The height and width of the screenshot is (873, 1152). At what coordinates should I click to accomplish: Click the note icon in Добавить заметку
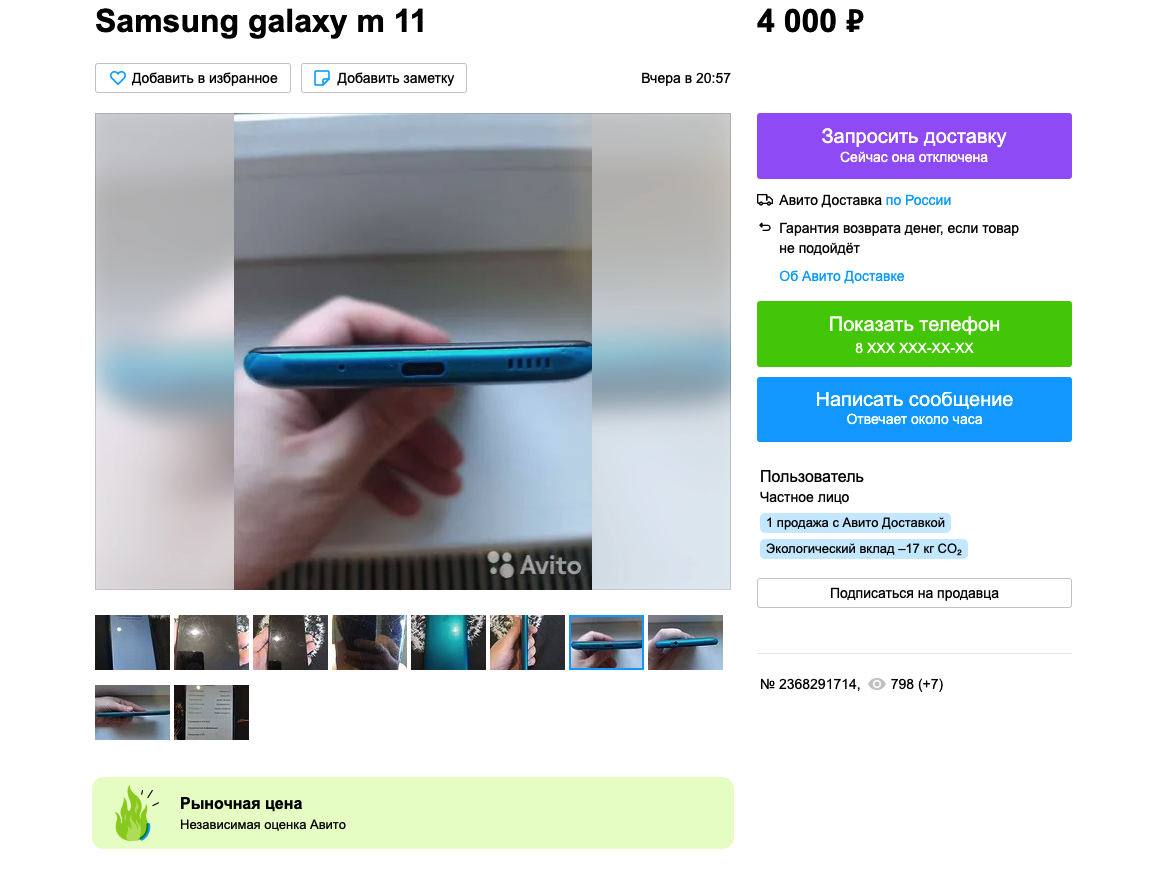coord(322,78)
